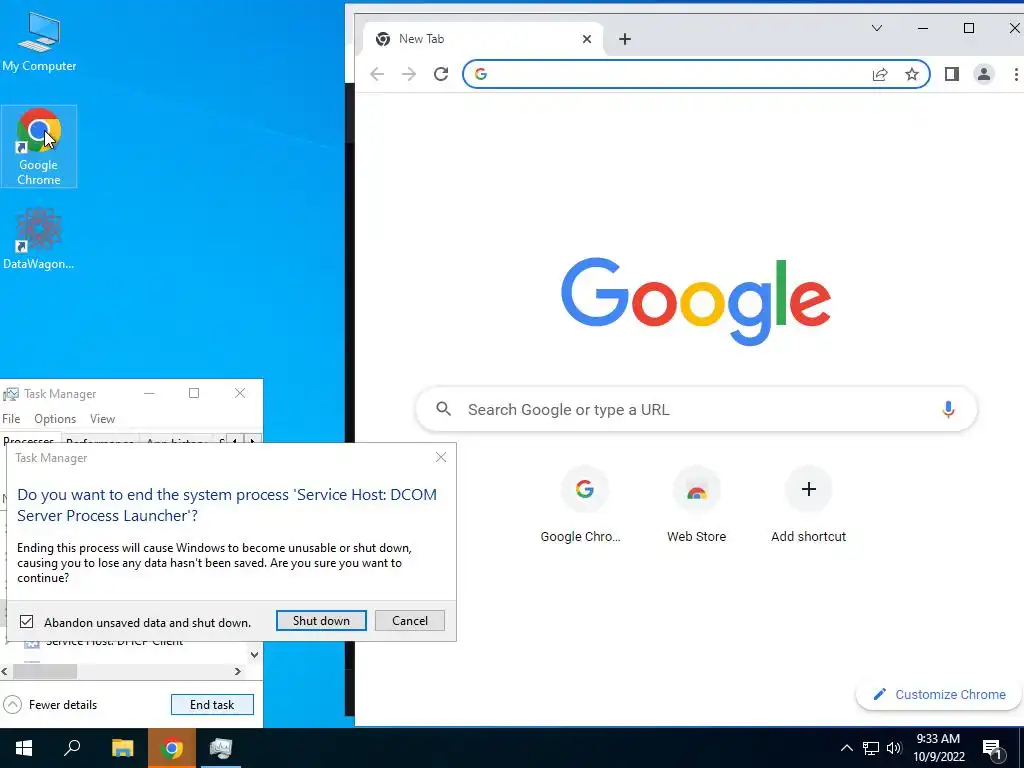Screen dimensions: 1024x768
Task: Open Windows Start menu
Action: [x=24, y=748]
